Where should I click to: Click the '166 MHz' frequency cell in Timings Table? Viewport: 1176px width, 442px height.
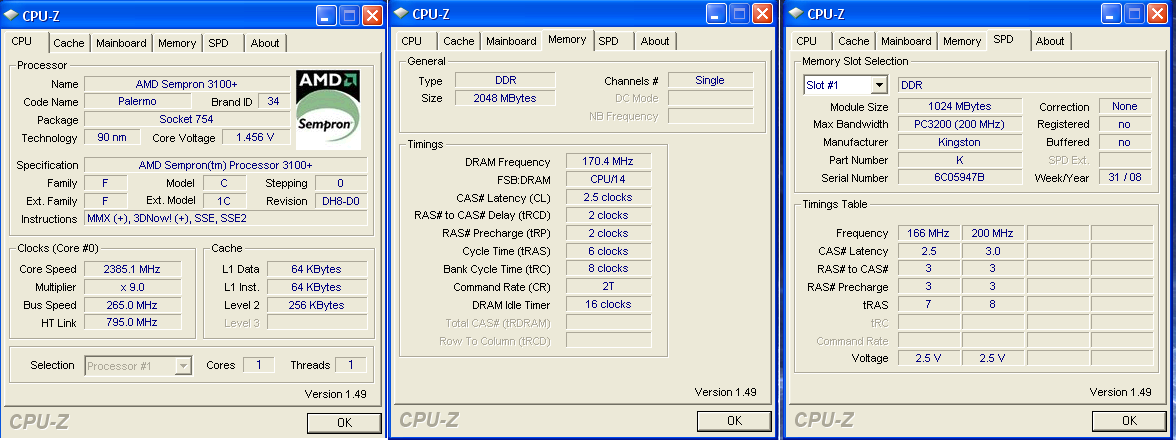[928, 233]
